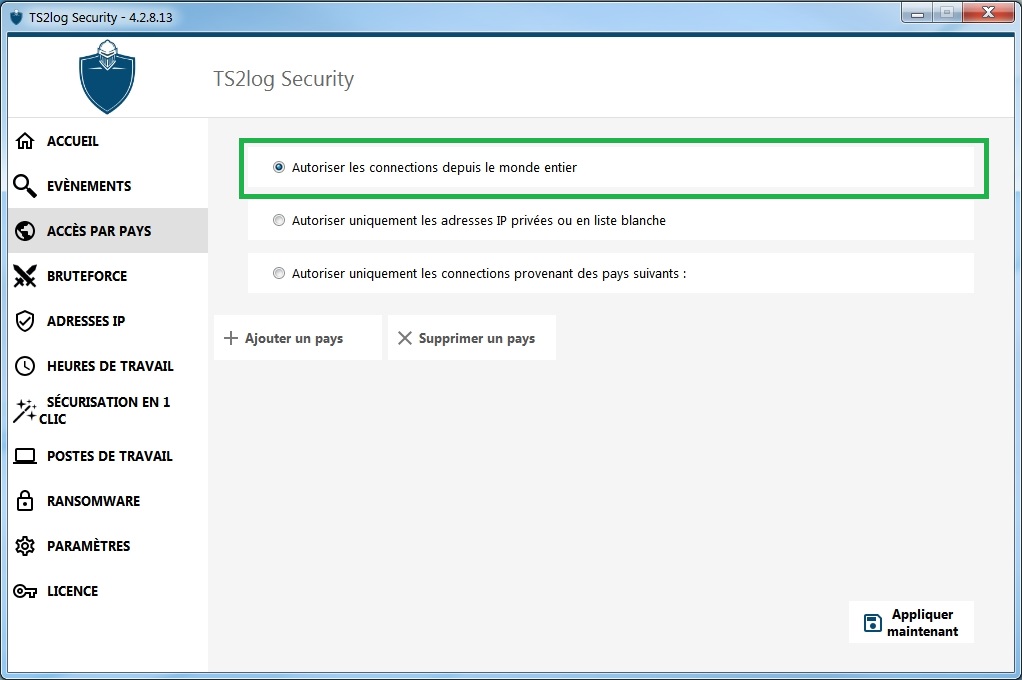Click the padlock Ransomware icon
The width and height of the screenshot is (1022, 680).
25,501
